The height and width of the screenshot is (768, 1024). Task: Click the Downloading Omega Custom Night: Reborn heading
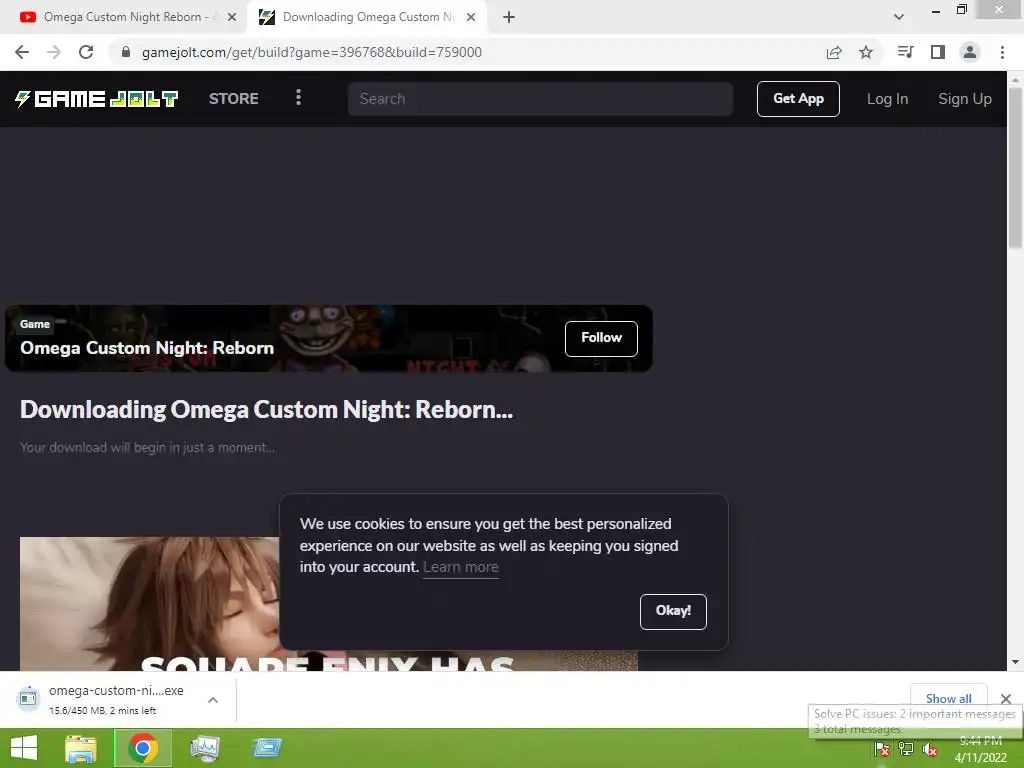[x=266, y=409]
